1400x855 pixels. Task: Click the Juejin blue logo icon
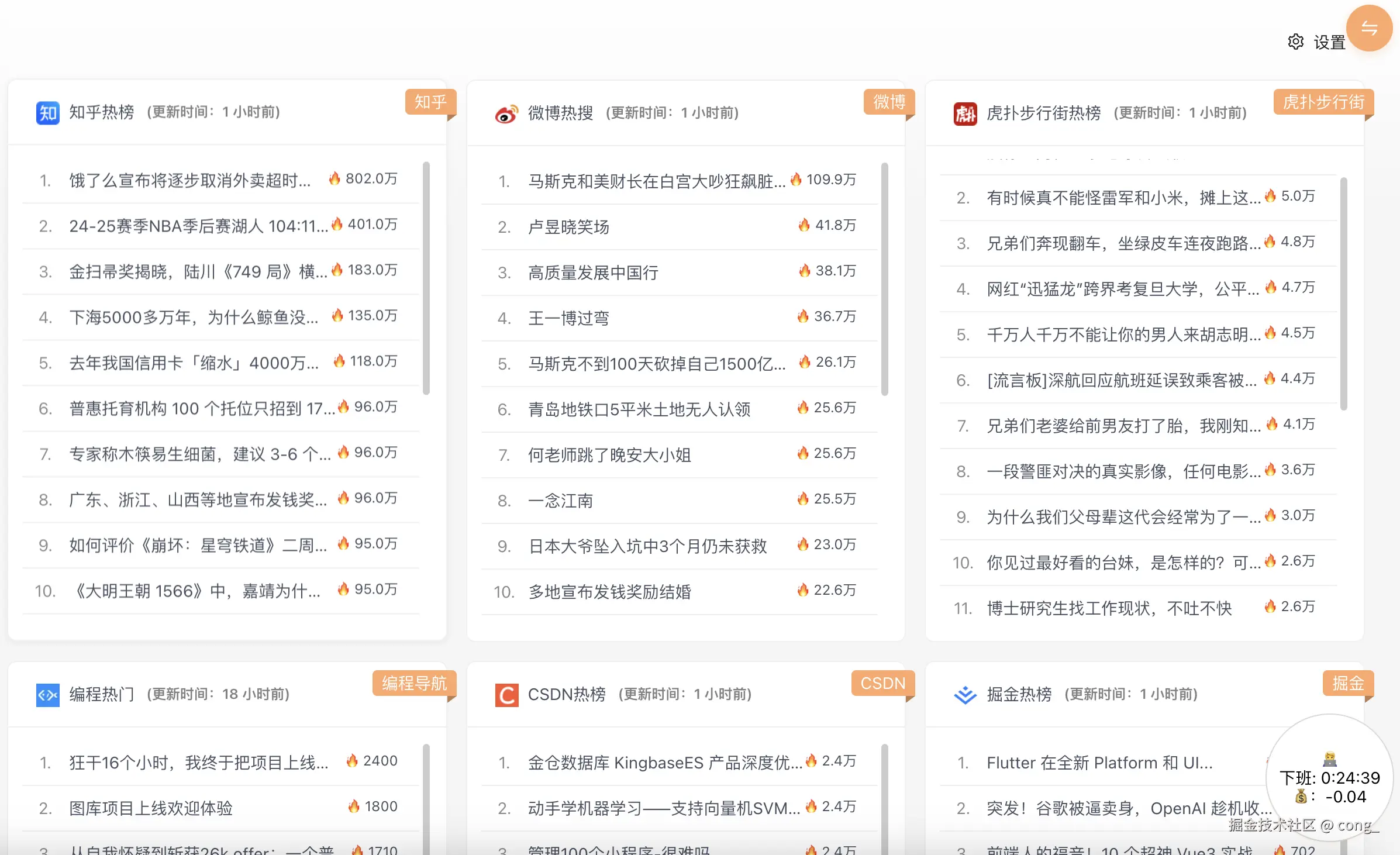(965, 695)
